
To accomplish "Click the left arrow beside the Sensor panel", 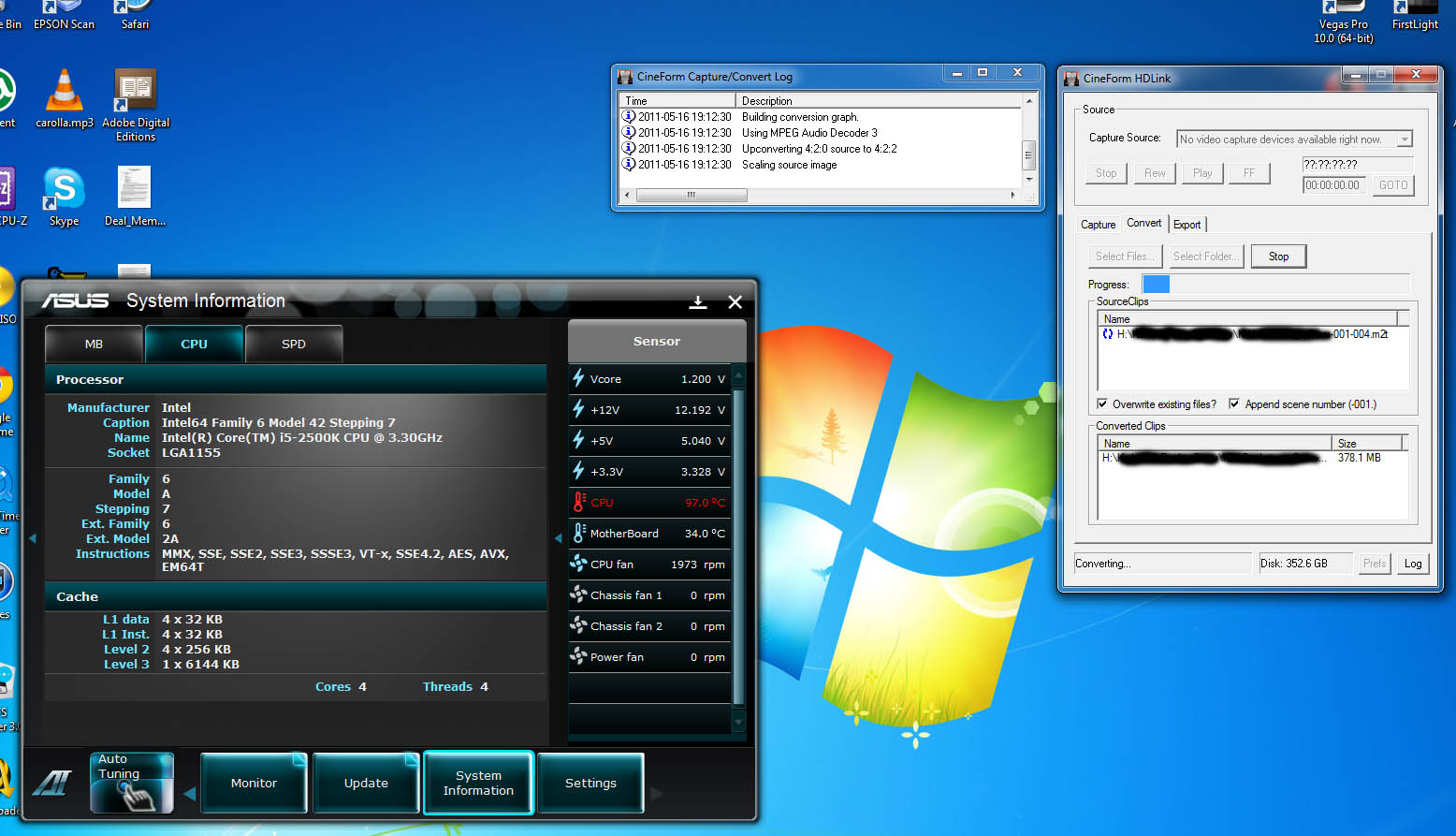I will 559,537.
